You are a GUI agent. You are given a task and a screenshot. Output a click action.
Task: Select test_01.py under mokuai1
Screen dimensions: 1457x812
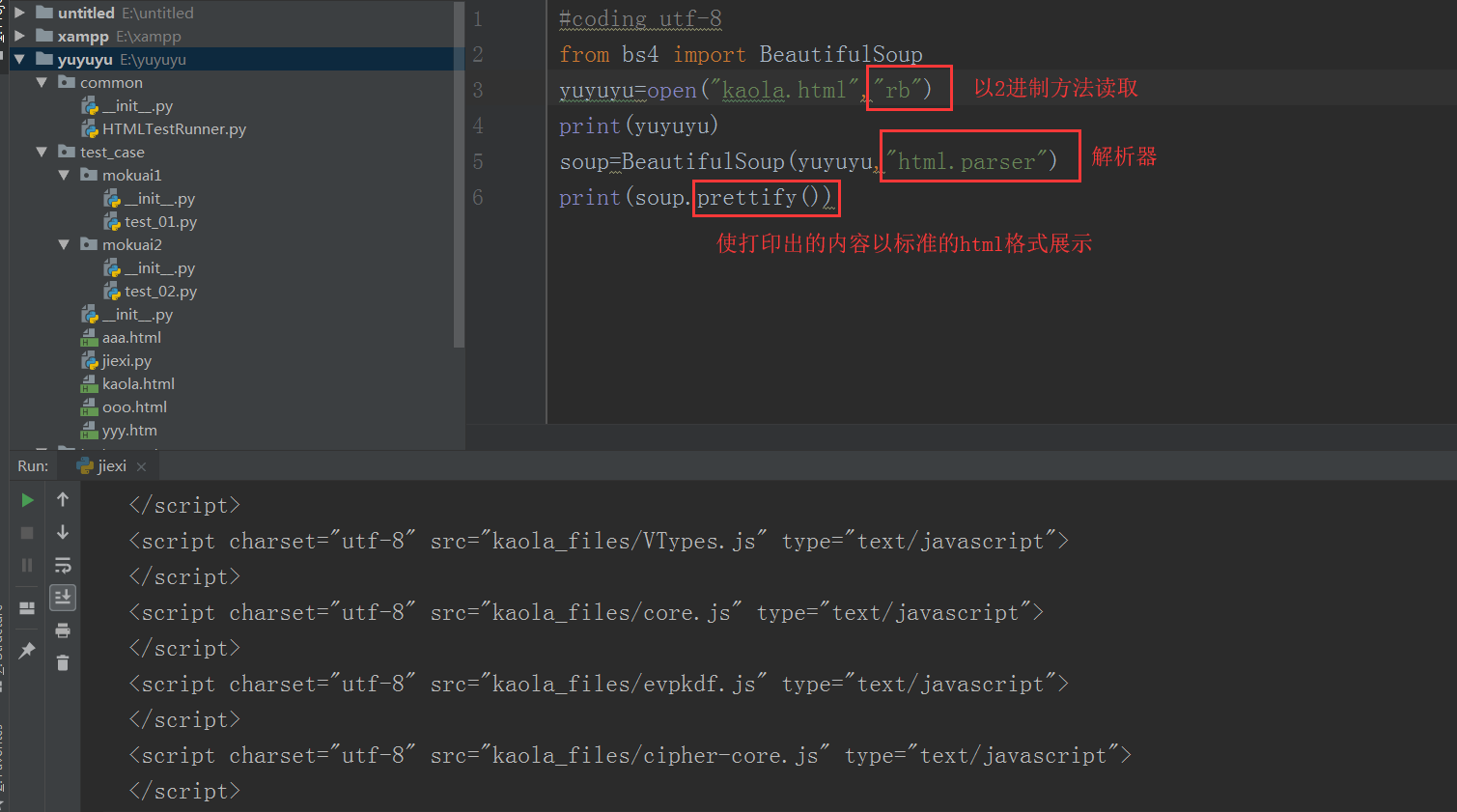coord(160,221)
